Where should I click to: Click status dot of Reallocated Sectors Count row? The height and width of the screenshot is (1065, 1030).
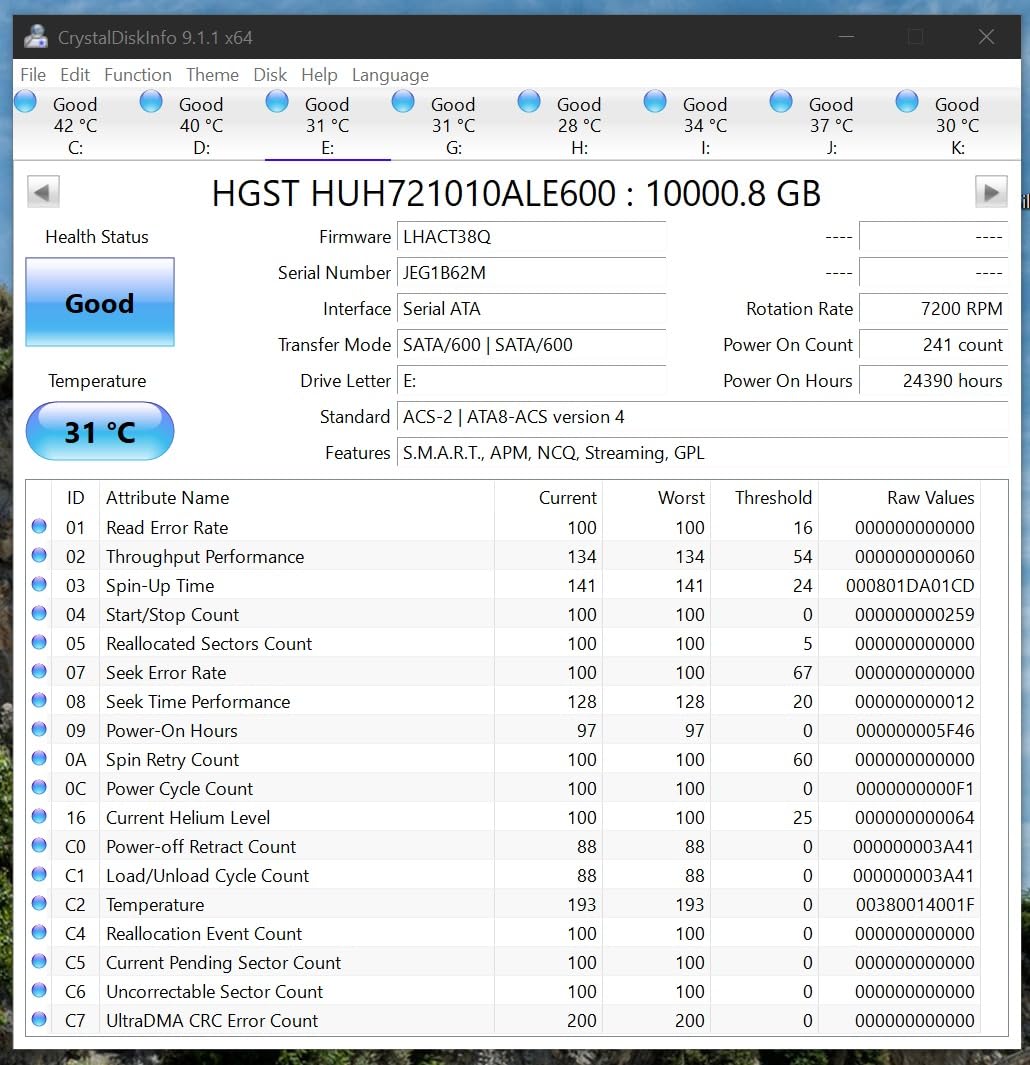click(x=39, y=643)
